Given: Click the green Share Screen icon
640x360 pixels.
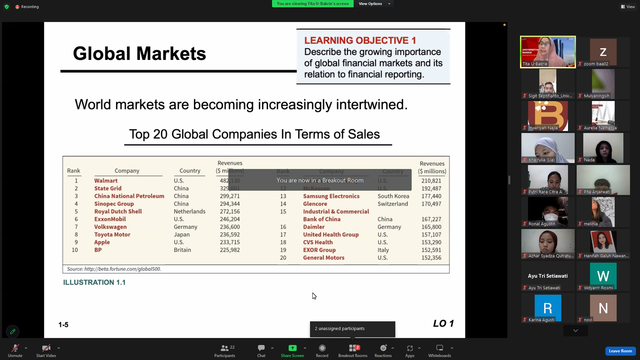Looking at the screenshot, I should 293,348.
